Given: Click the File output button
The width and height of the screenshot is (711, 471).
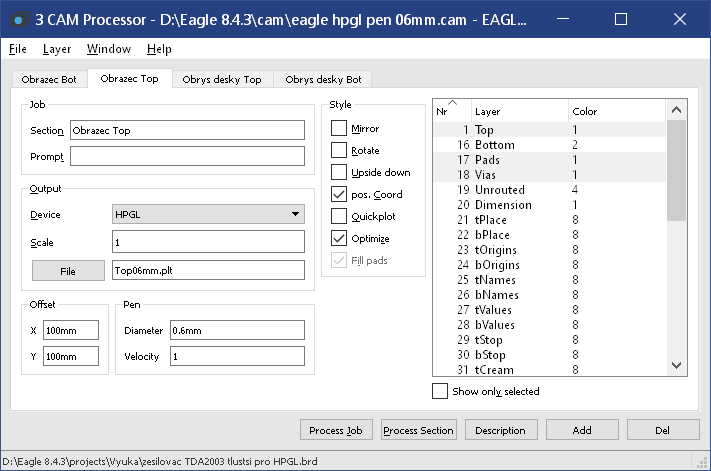Looking at the screenshot, I should point(68,270).
